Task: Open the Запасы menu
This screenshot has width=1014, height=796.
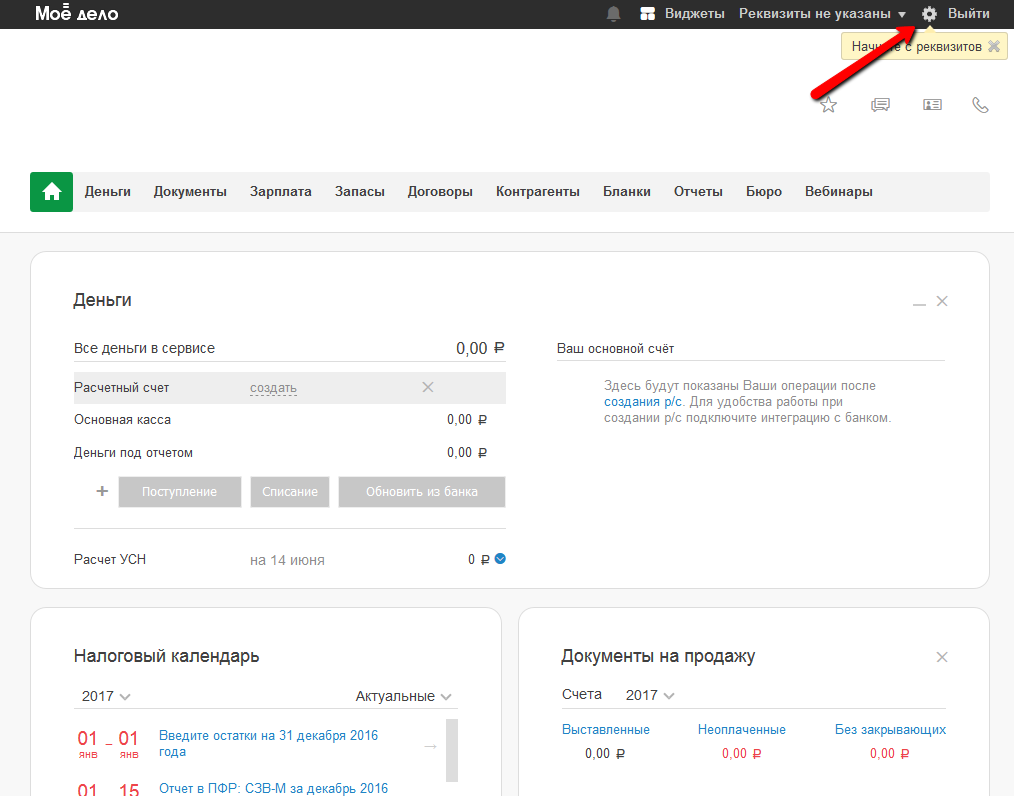Action: (360, 192)
